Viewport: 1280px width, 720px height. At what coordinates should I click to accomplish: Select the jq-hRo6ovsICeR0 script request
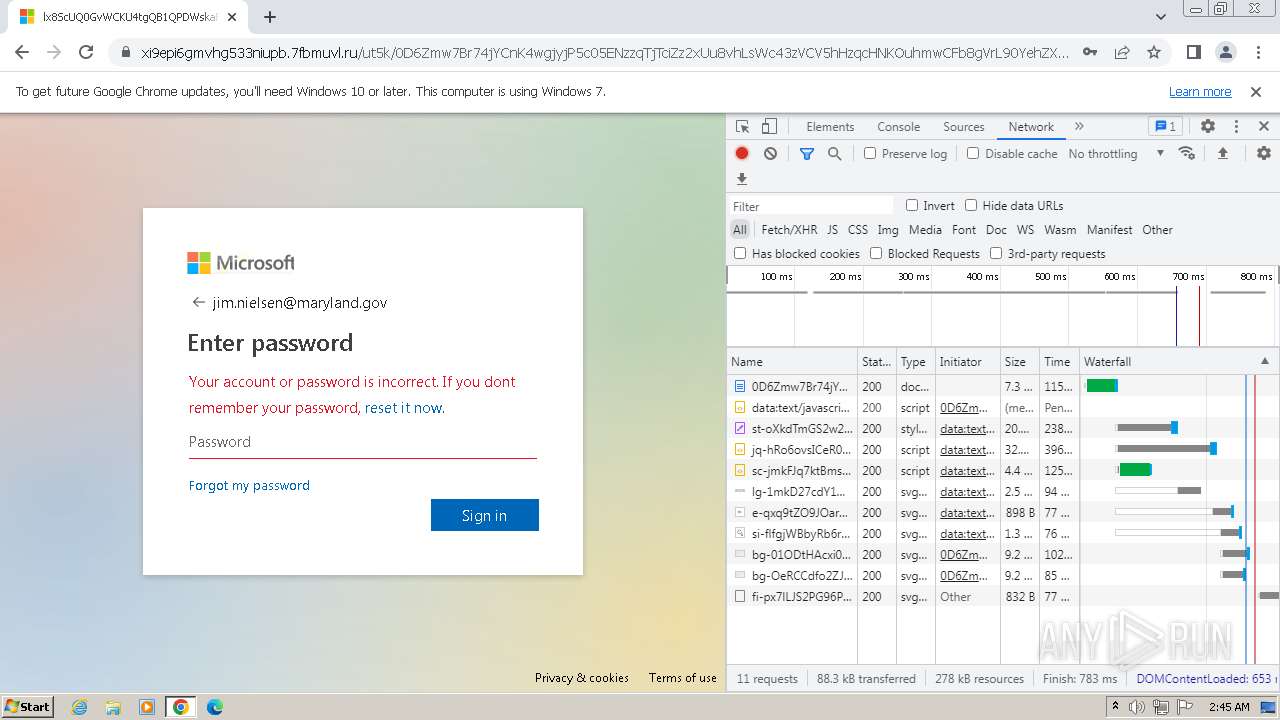pyautogui.click(x=801, y=449)
